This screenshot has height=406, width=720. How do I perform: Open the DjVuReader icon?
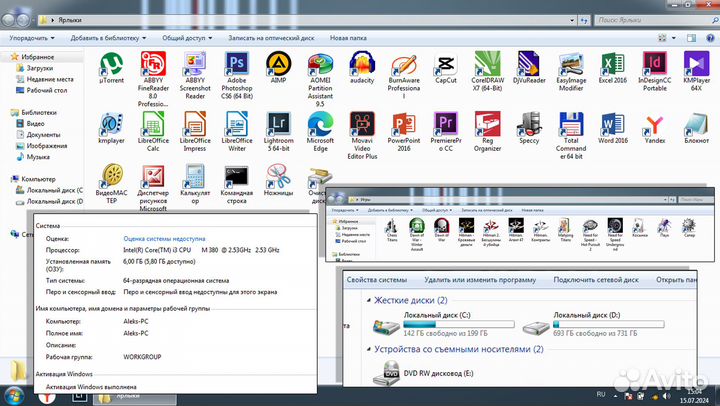(x=529, y=68)
